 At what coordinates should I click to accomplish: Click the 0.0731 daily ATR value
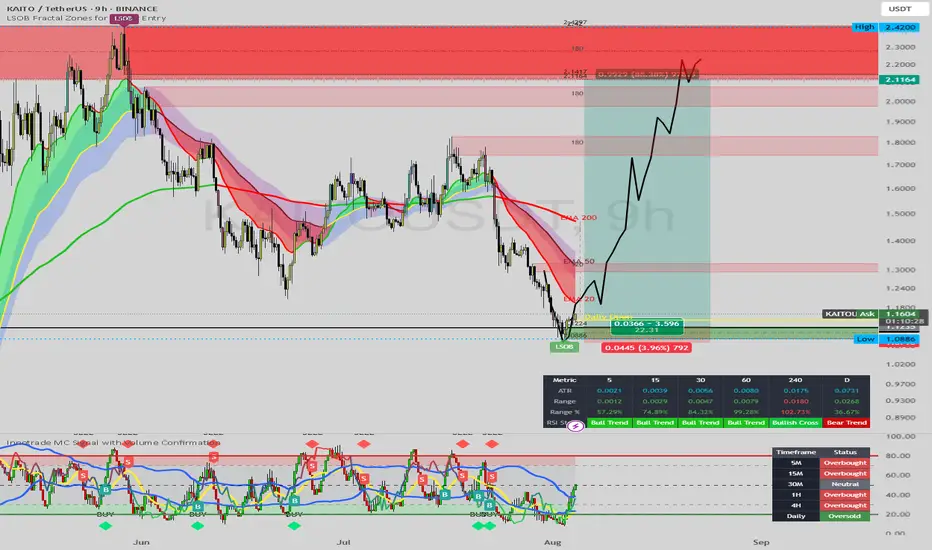tap(846, 391)
